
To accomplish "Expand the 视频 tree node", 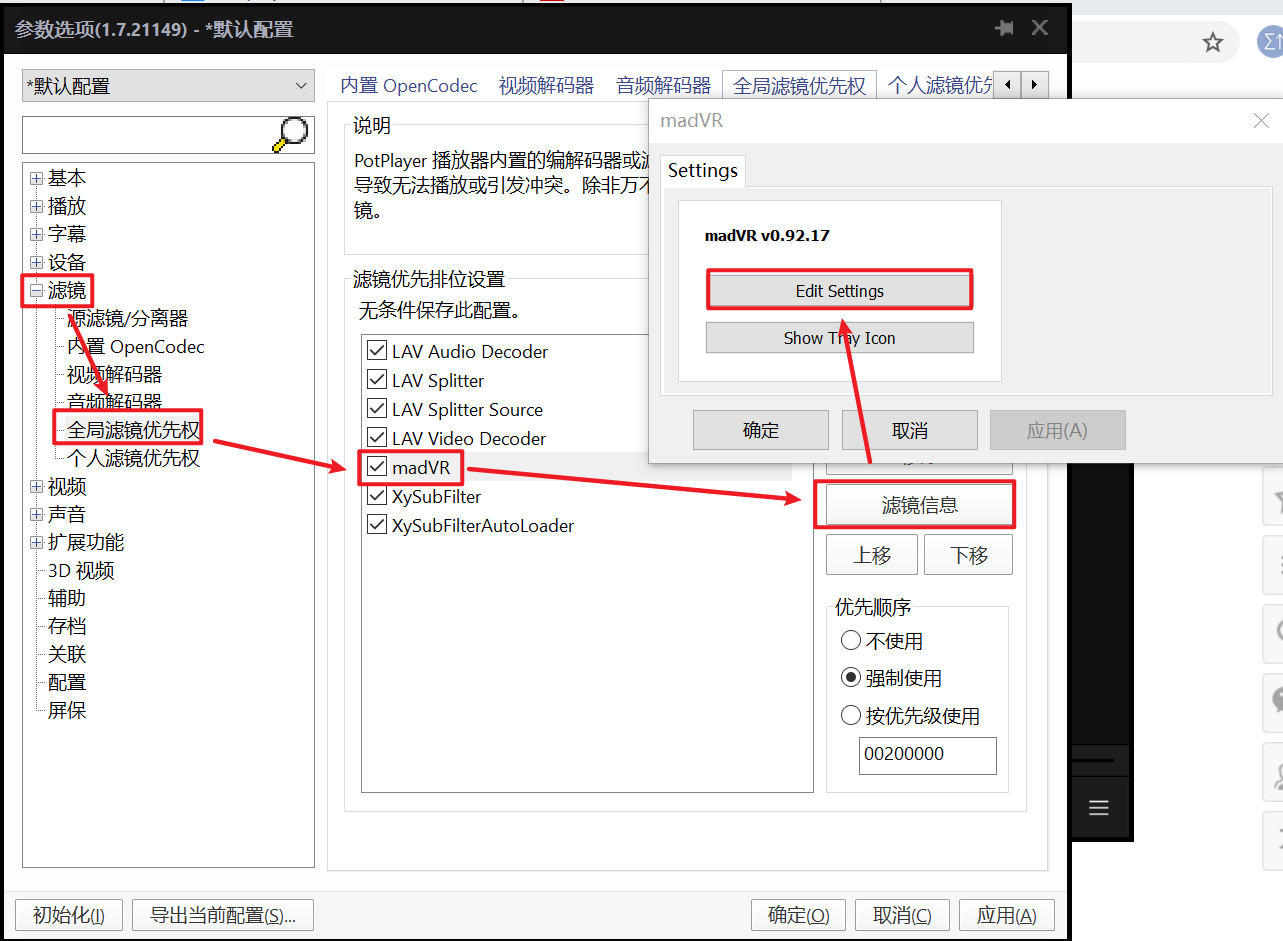I will (x=37, y=487).
